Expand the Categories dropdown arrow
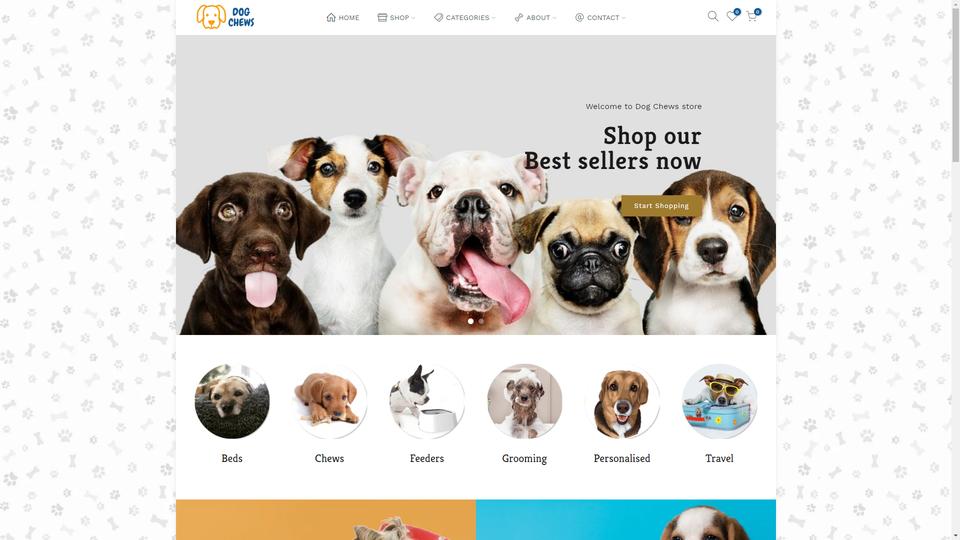Viewport: 960px width, 540px height. tap(493, 18)
